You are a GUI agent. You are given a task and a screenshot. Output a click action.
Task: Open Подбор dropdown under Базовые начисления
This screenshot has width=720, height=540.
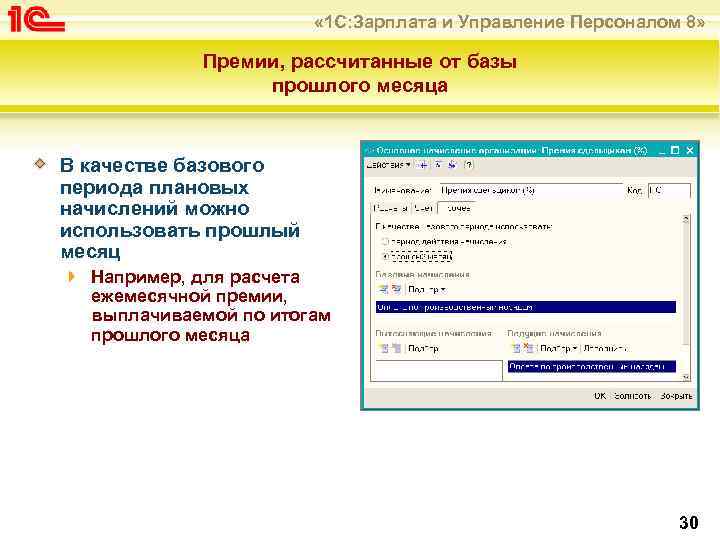pyautogui.click(x=427, y=290)
